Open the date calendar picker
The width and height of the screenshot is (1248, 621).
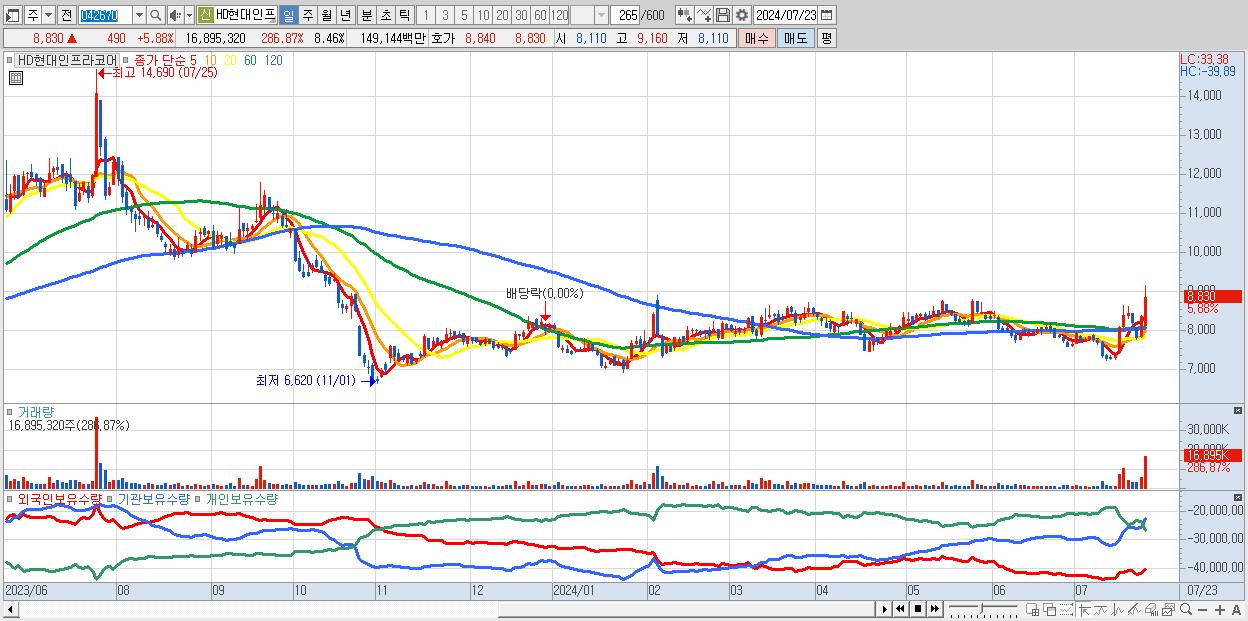pos(826,15)
